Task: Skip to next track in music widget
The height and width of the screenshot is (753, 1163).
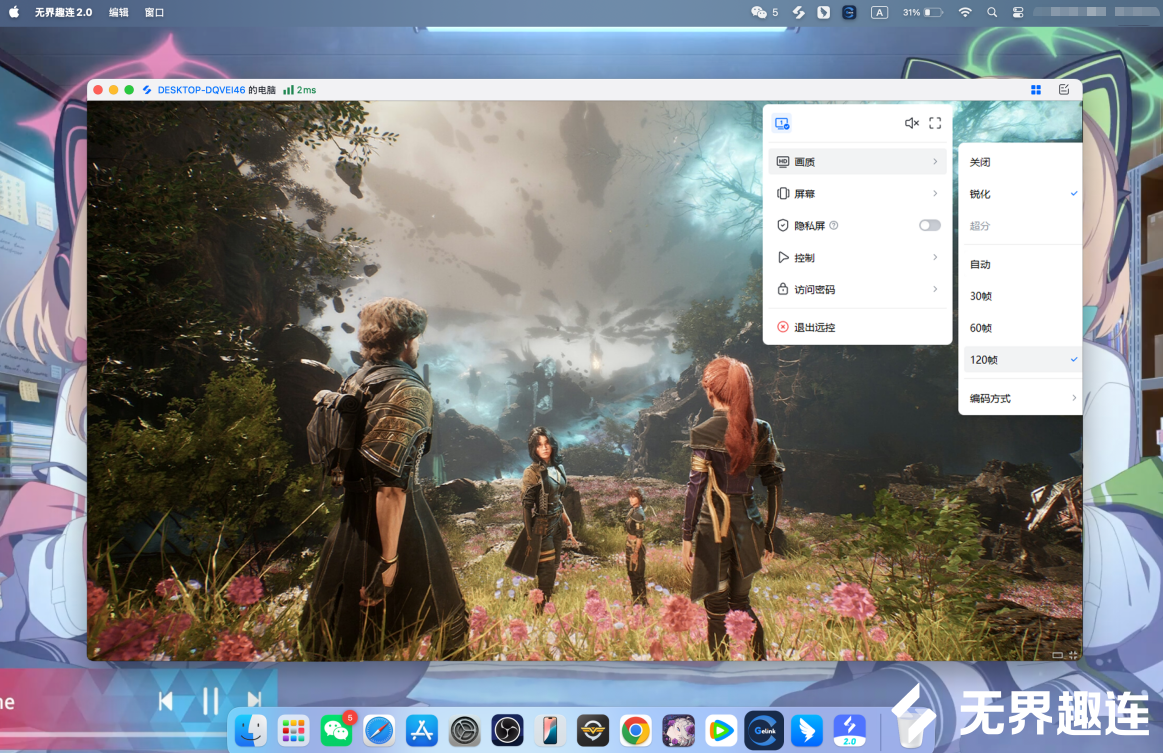Action: (x=254, y=700)
